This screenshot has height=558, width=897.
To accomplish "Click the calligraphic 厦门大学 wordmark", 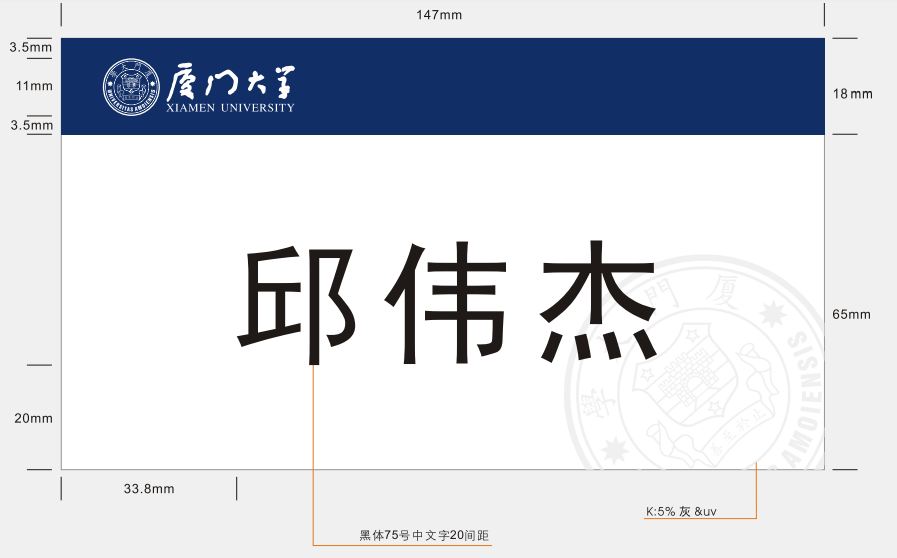I will [x=231, y=82].
